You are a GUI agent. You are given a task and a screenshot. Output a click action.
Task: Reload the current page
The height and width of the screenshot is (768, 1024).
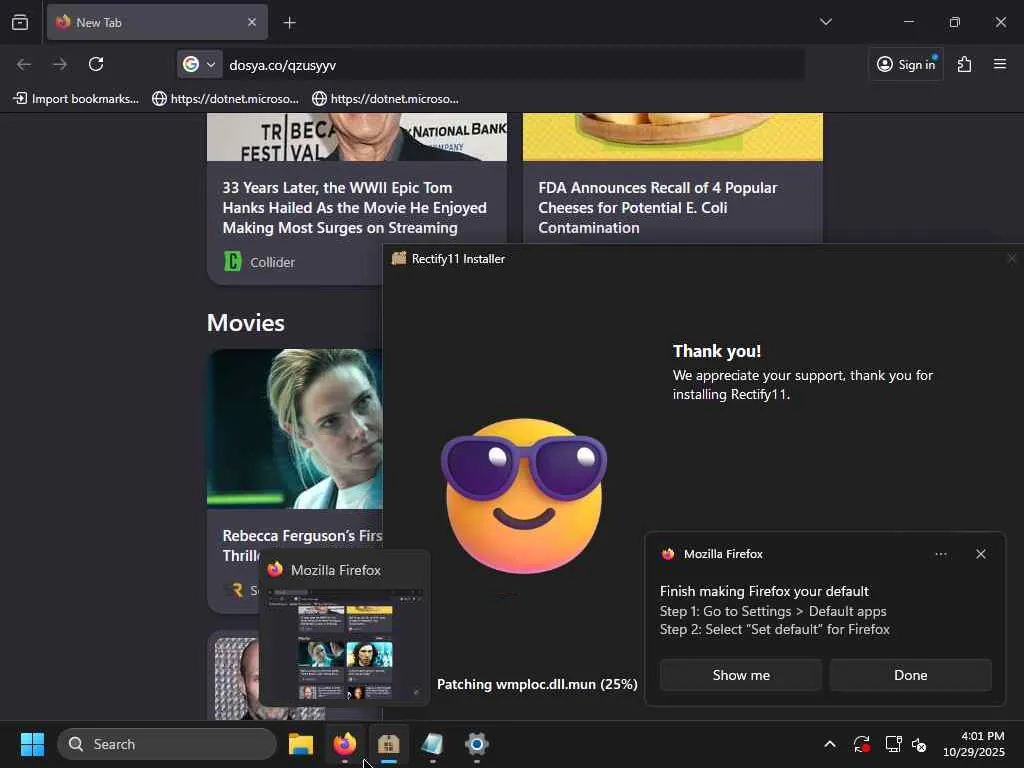96,64
